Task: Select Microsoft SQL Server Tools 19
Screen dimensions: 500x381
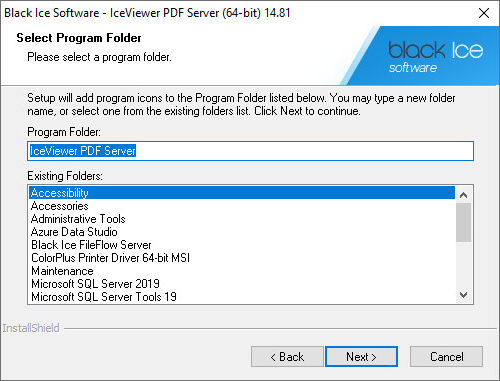Action: pyautogui.click(x=242, y=297)
